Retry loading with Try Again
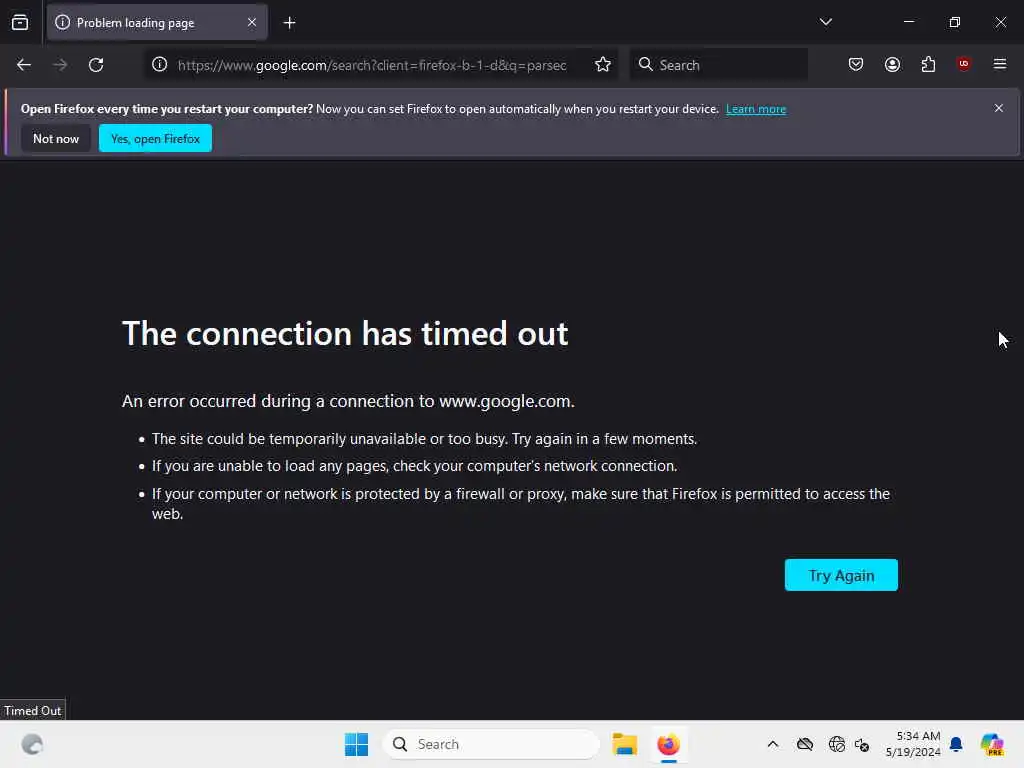This screenshot has width=1024, height=768. [x=841, y=575]
